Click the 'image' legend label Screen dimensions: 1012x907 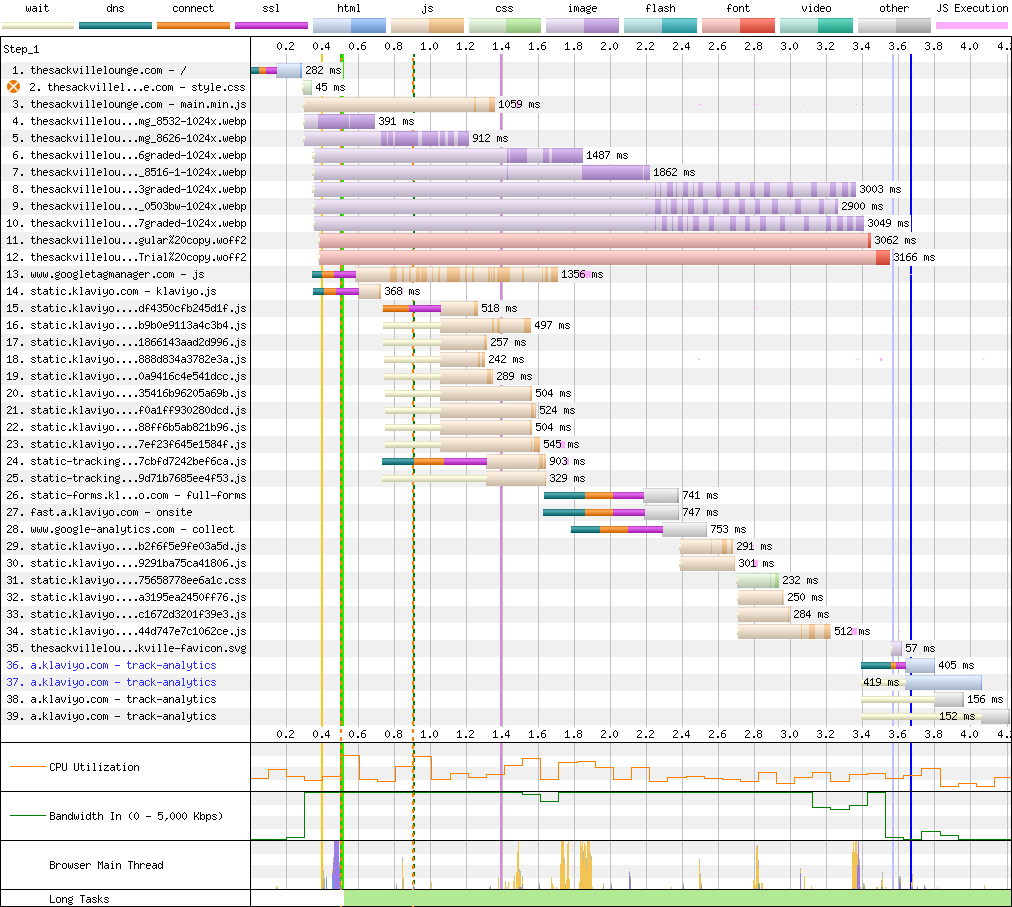(x=582, y=8)
